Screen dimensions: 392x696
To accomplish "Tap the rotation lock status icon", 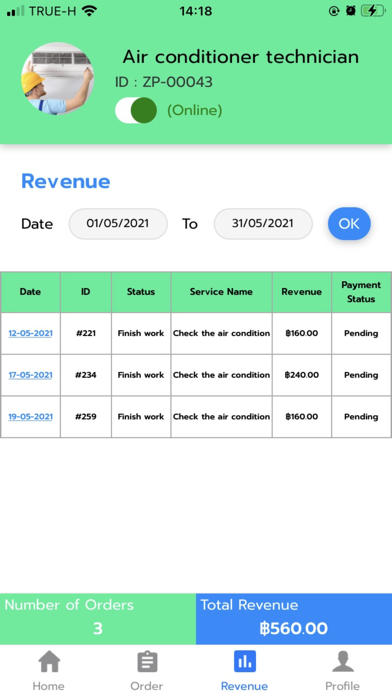I will coord(334,11).
